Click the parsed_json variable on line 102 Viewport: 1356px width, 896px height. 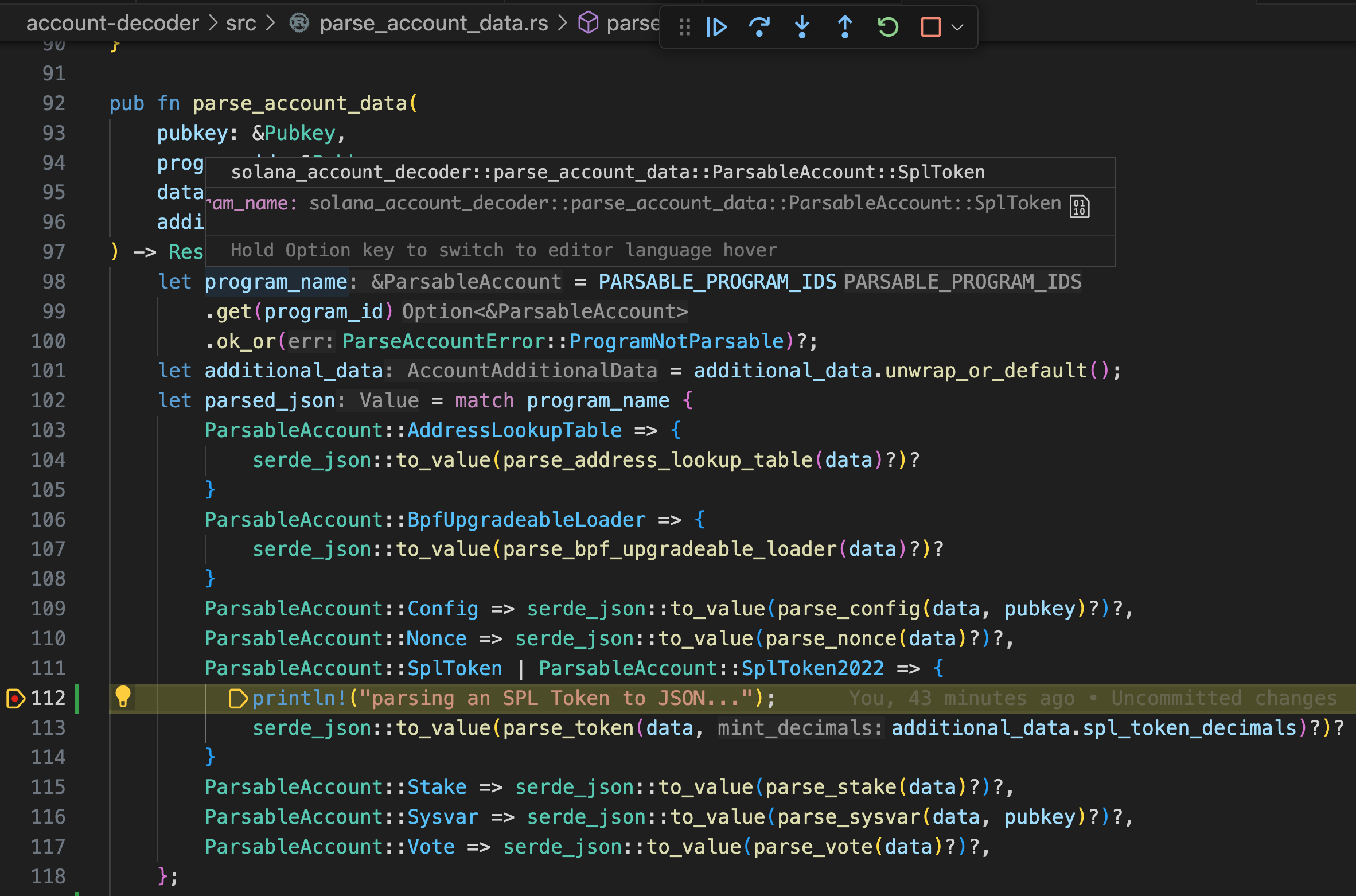point(270,400)
